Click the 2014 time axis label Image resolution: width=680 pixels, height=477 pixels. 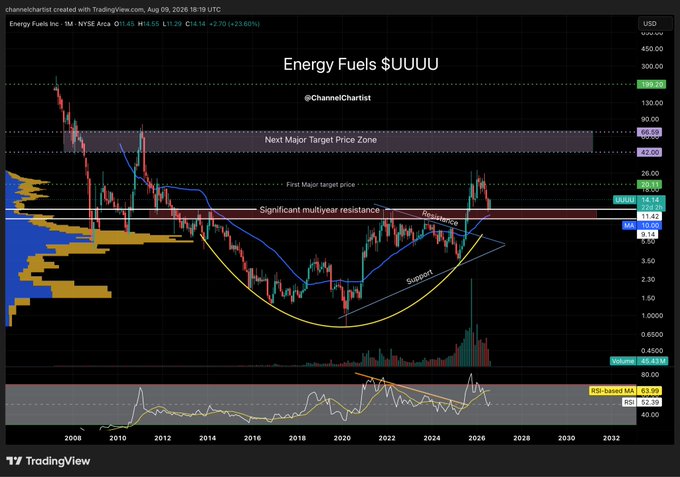pyautogui.click(x=207, y=438)
